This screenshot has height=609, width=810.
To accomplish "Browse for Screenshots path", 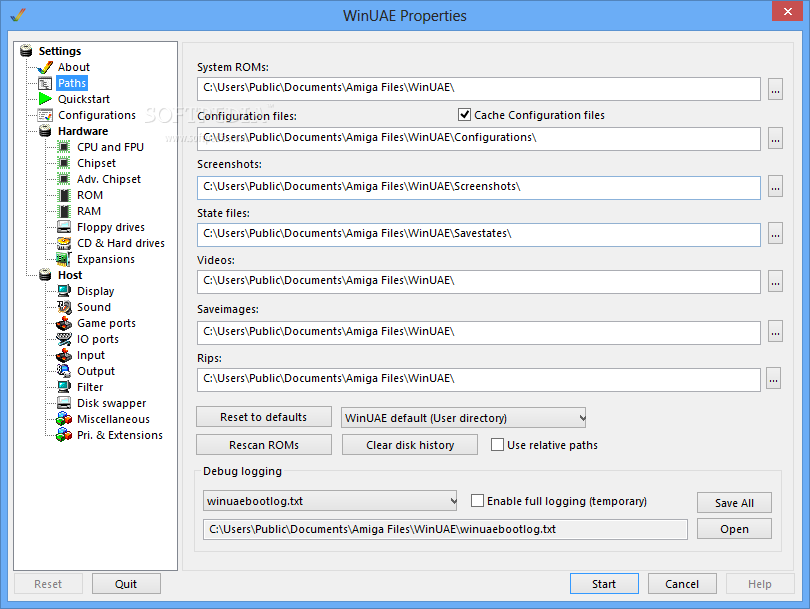I will (775, 186).
